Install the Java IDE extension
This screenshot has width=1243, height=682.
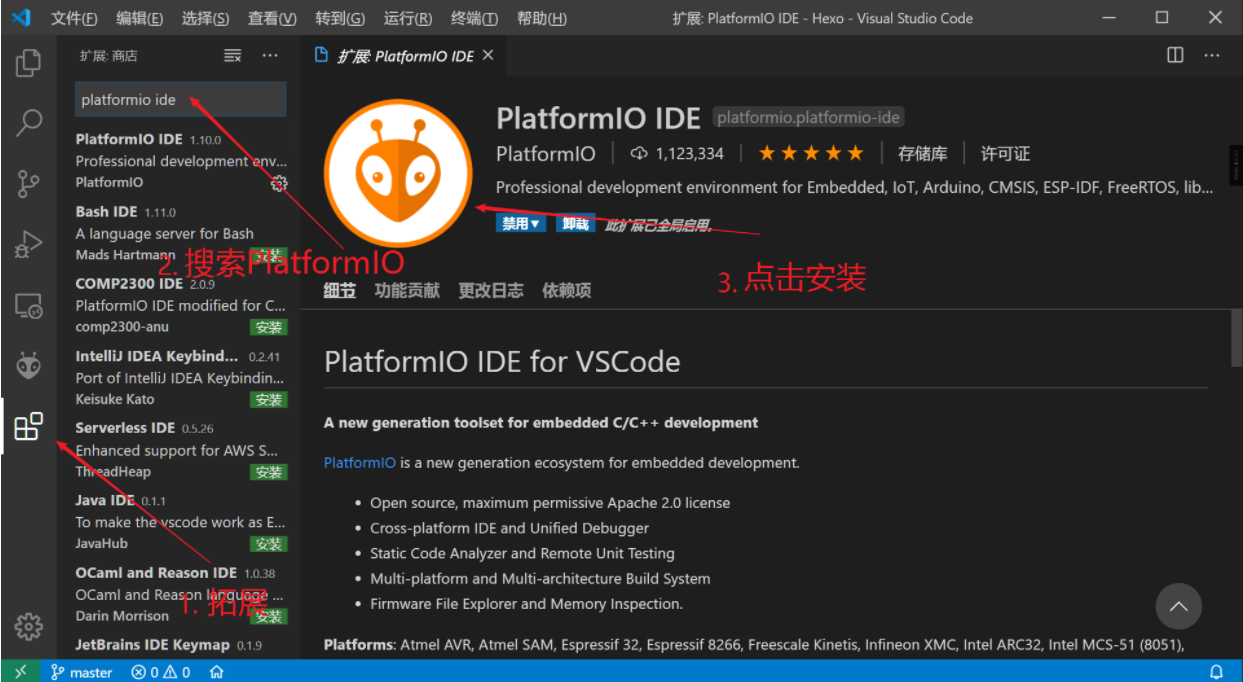(x=268, y=544)
